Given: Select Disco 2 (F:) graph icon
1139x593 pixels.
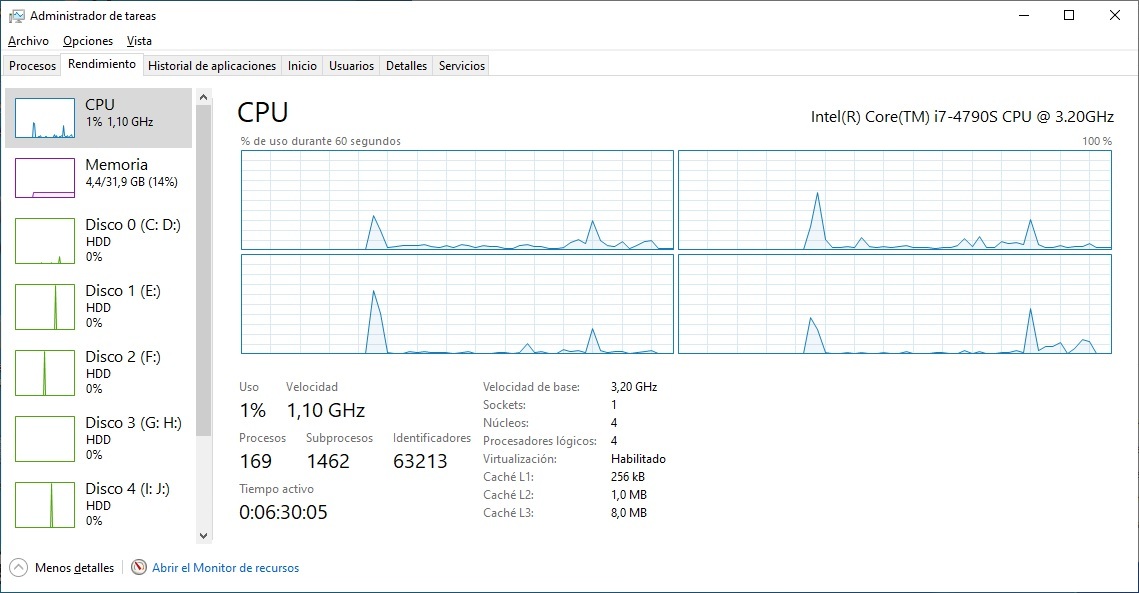Looking at the screenshot, I should (45, 373).
